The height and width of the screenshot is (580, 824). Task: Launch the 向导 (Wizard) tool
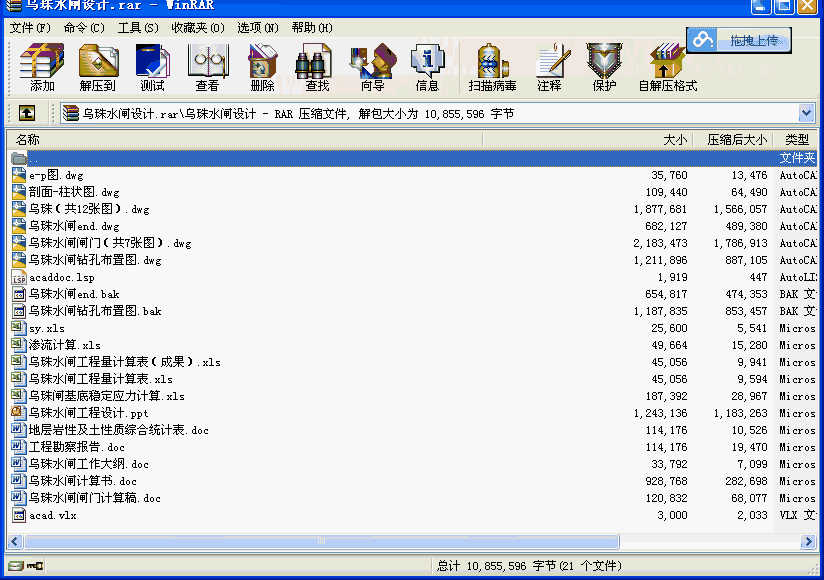(x=372, y=66)
